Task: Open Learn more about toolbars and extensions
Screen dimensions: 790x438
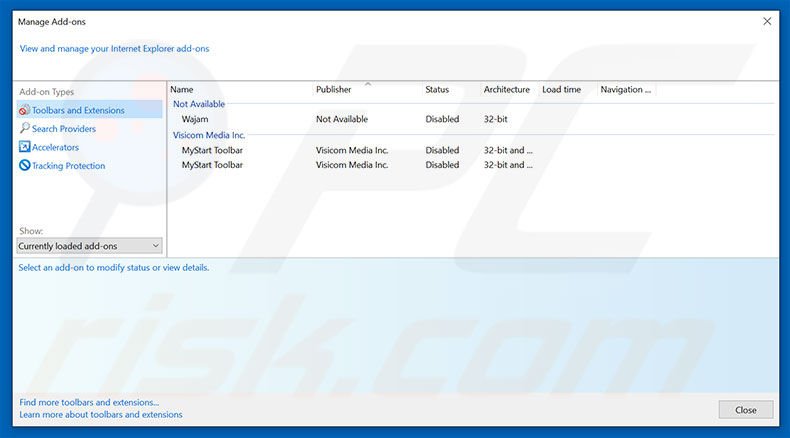Action: tap(101, 414)
